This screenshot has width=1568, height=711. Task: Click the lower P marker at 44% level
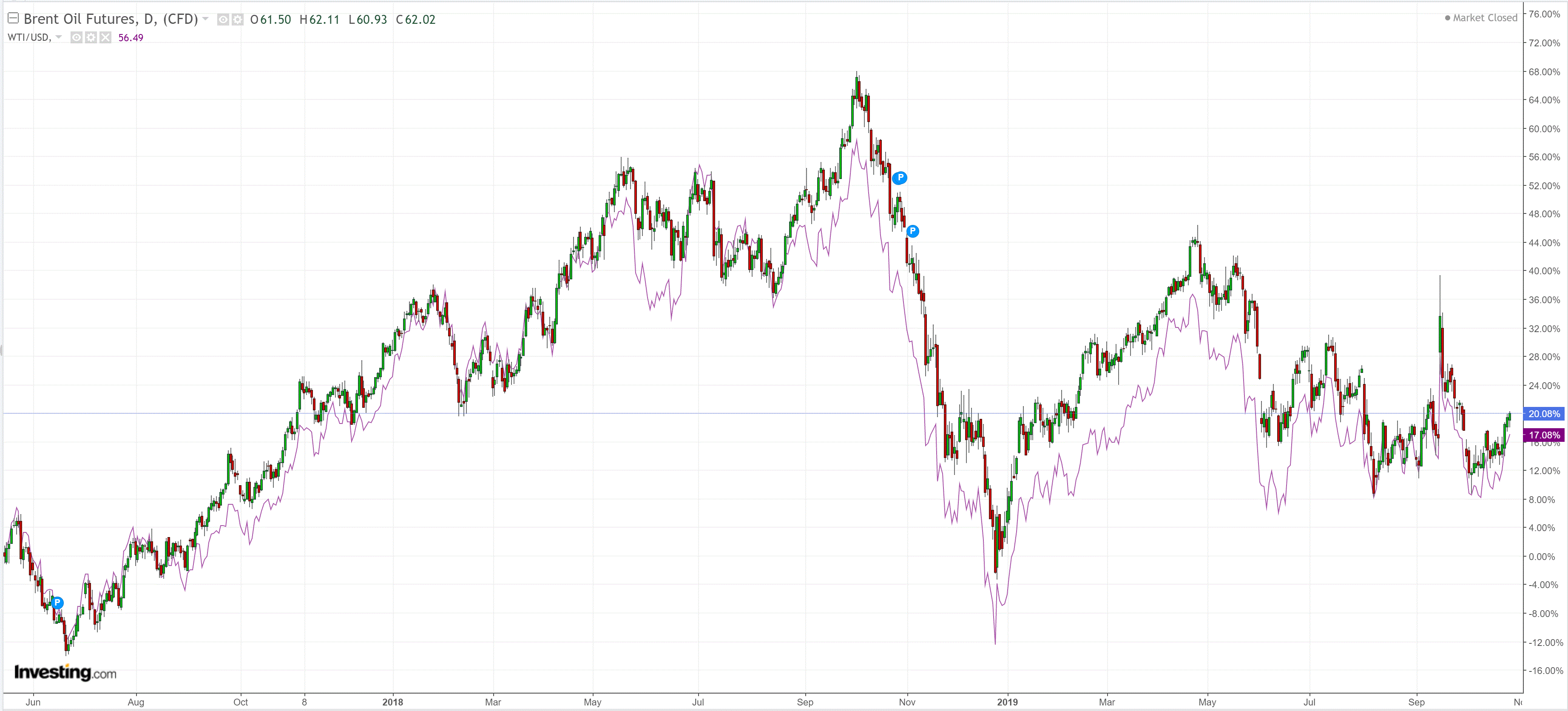click(912, 231)
